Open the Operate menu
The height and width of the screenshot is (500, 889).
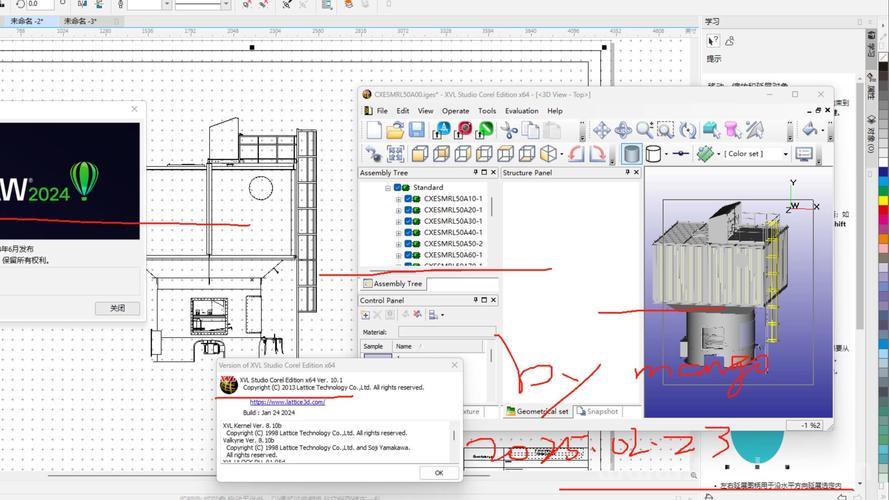coord(455,111)
